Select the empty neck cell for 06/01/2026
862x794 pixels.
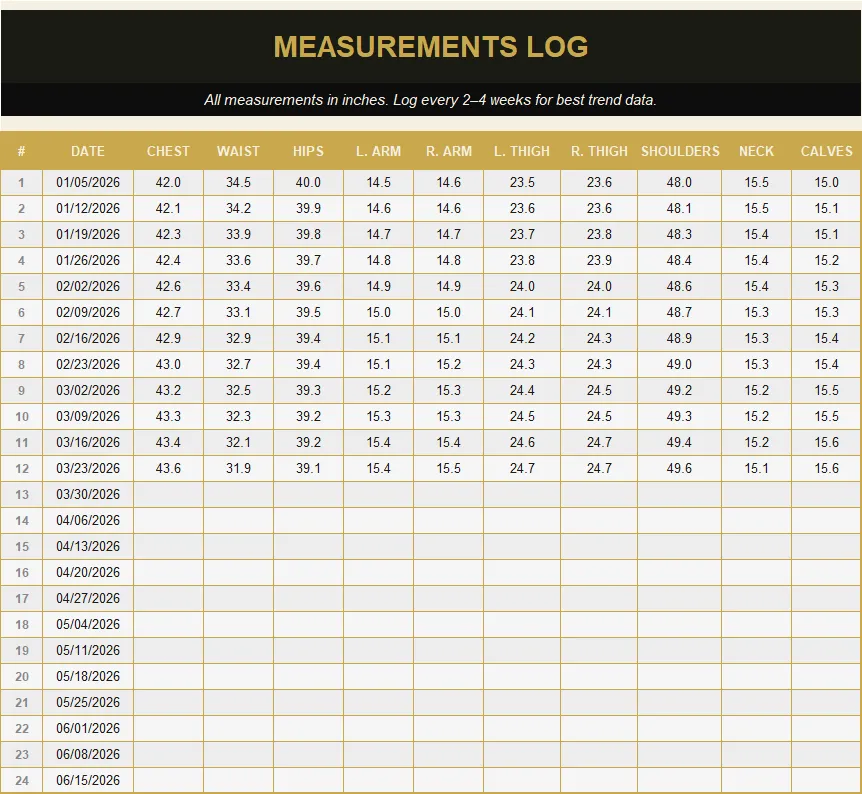pyautogui.click(x=756, y=729)
